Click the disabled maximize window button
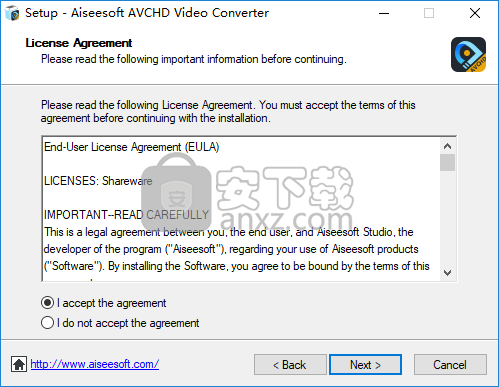The height and width of the screenshot is (387, 499). [x=429, y=13]
